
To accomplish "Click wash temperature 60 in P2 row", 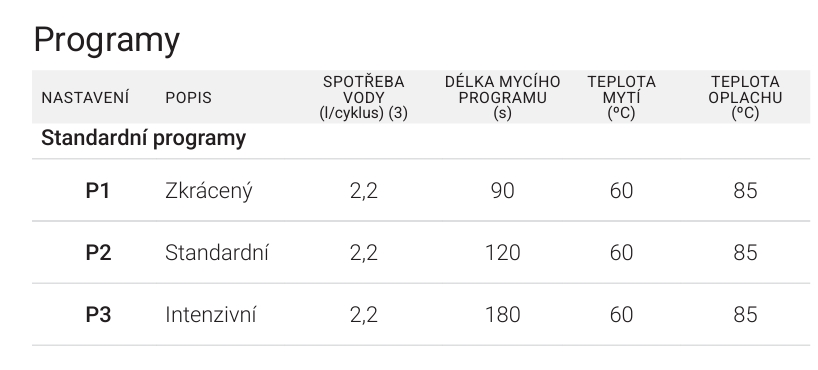I will [x=621, y=253].
